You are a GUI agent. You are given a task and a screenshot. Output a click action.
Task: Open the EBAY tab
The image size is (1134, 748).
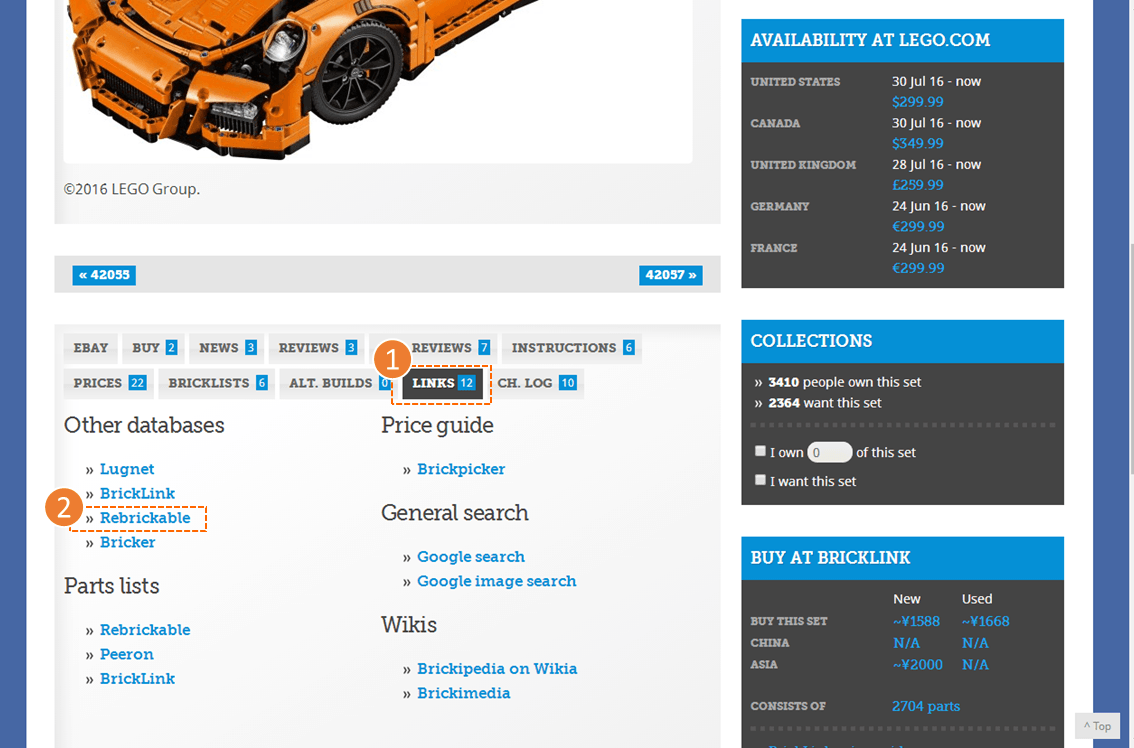click(90, 348)
